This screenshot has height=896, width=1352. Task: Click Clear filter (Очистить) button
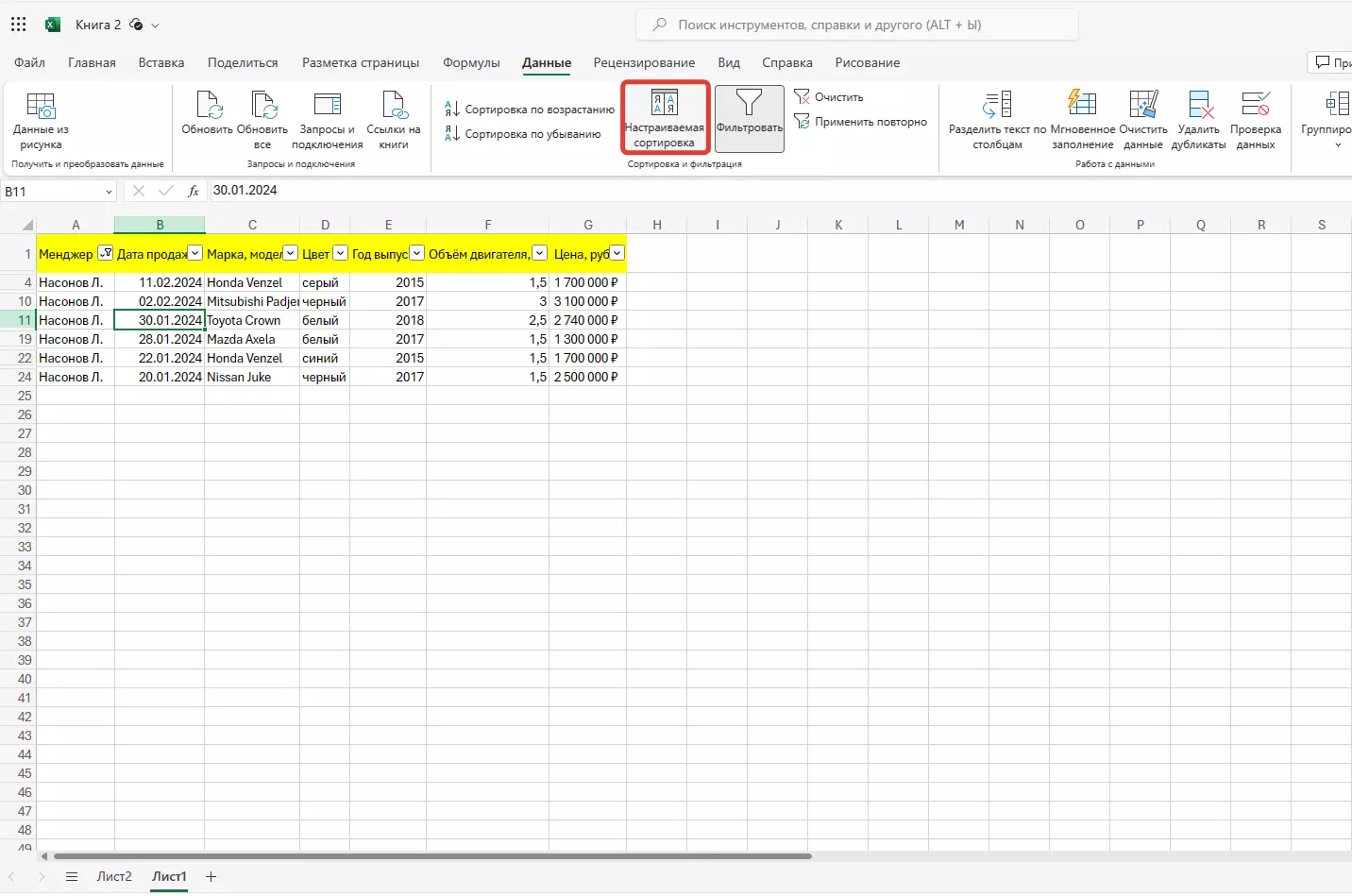[x=829, y=97]
